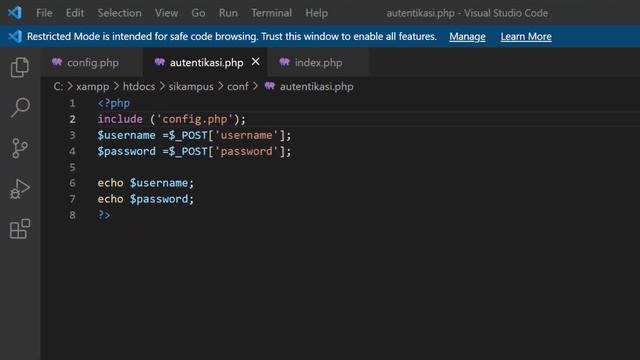This screenshot has width=640, height=360.
Task: Click the sikampus breadcrumb segment
Action: (191, 87)
